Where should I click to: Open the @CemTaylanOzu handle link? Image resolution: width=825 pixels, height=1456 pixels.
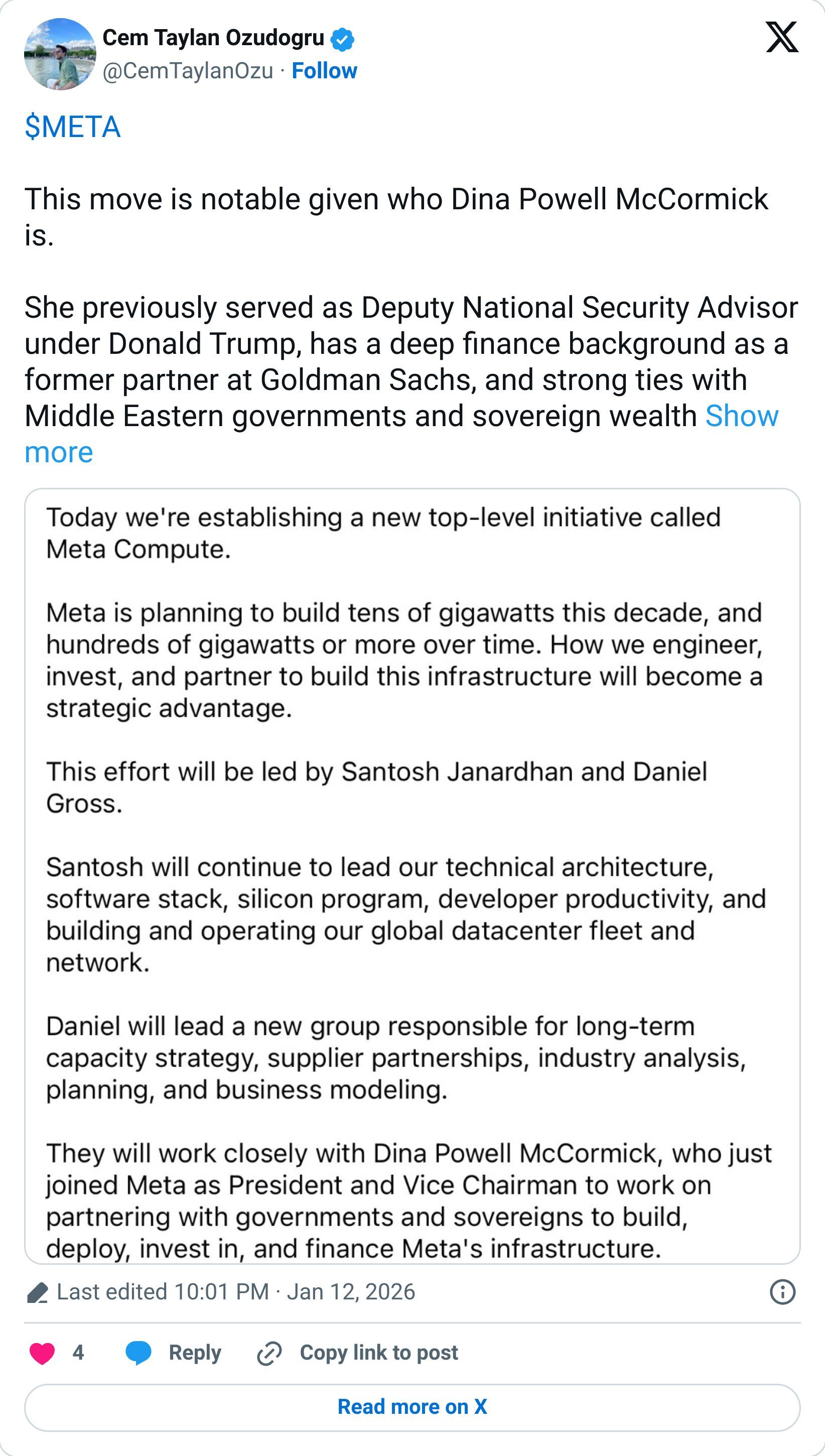(x=188, y=71)
